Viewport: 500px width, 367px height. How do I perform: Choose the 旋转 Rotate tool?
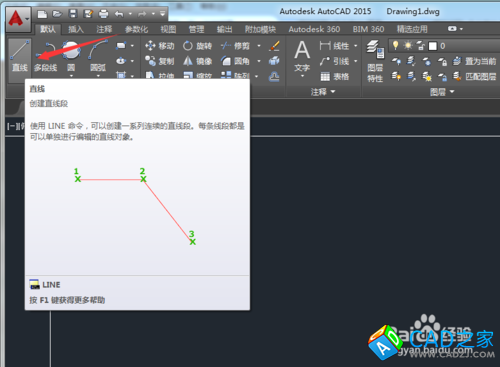coord(197,46)
